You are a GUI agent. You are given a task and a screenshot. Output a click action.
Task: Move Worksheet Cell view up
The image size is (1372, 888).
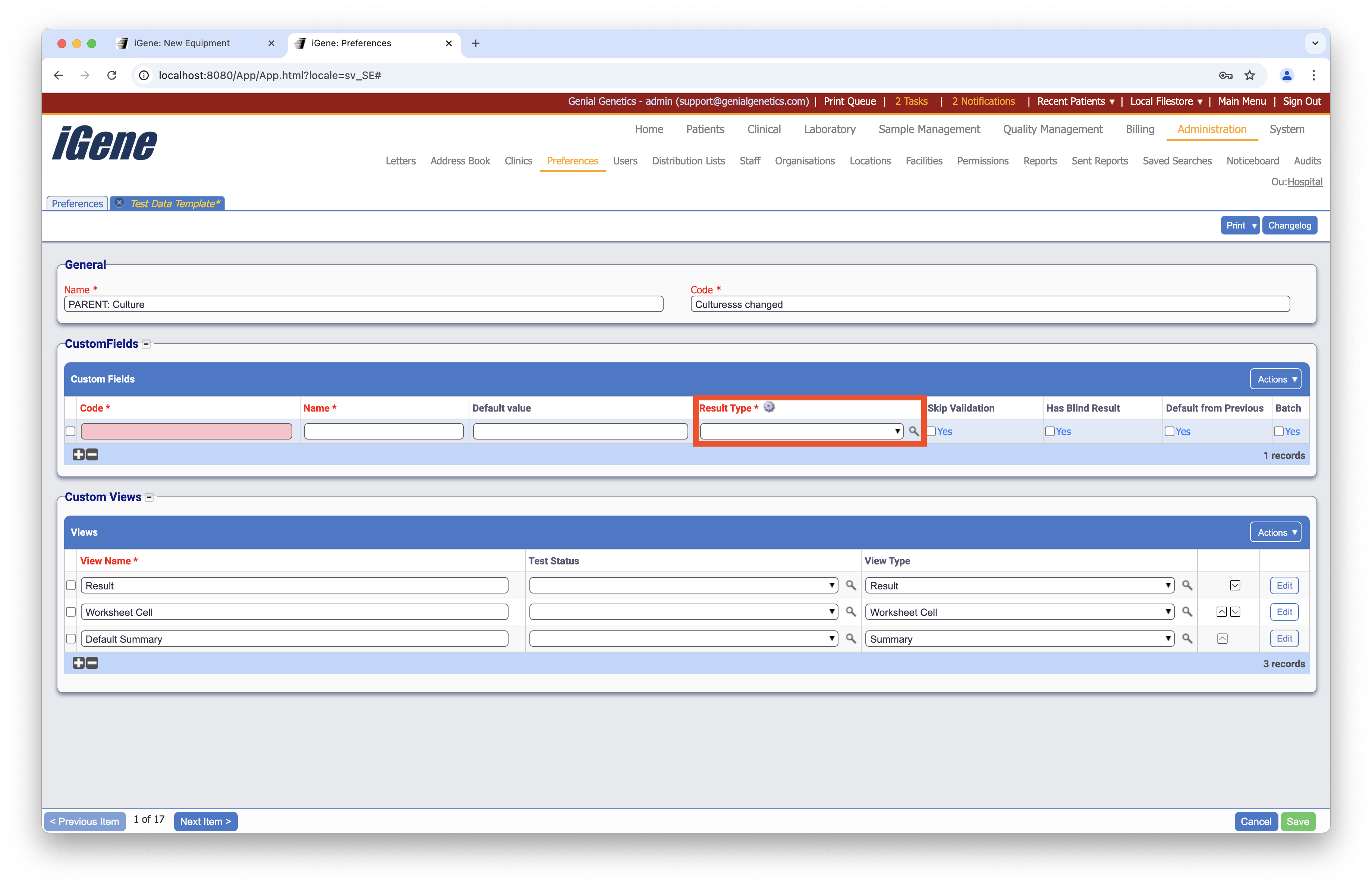(1221, 612)
